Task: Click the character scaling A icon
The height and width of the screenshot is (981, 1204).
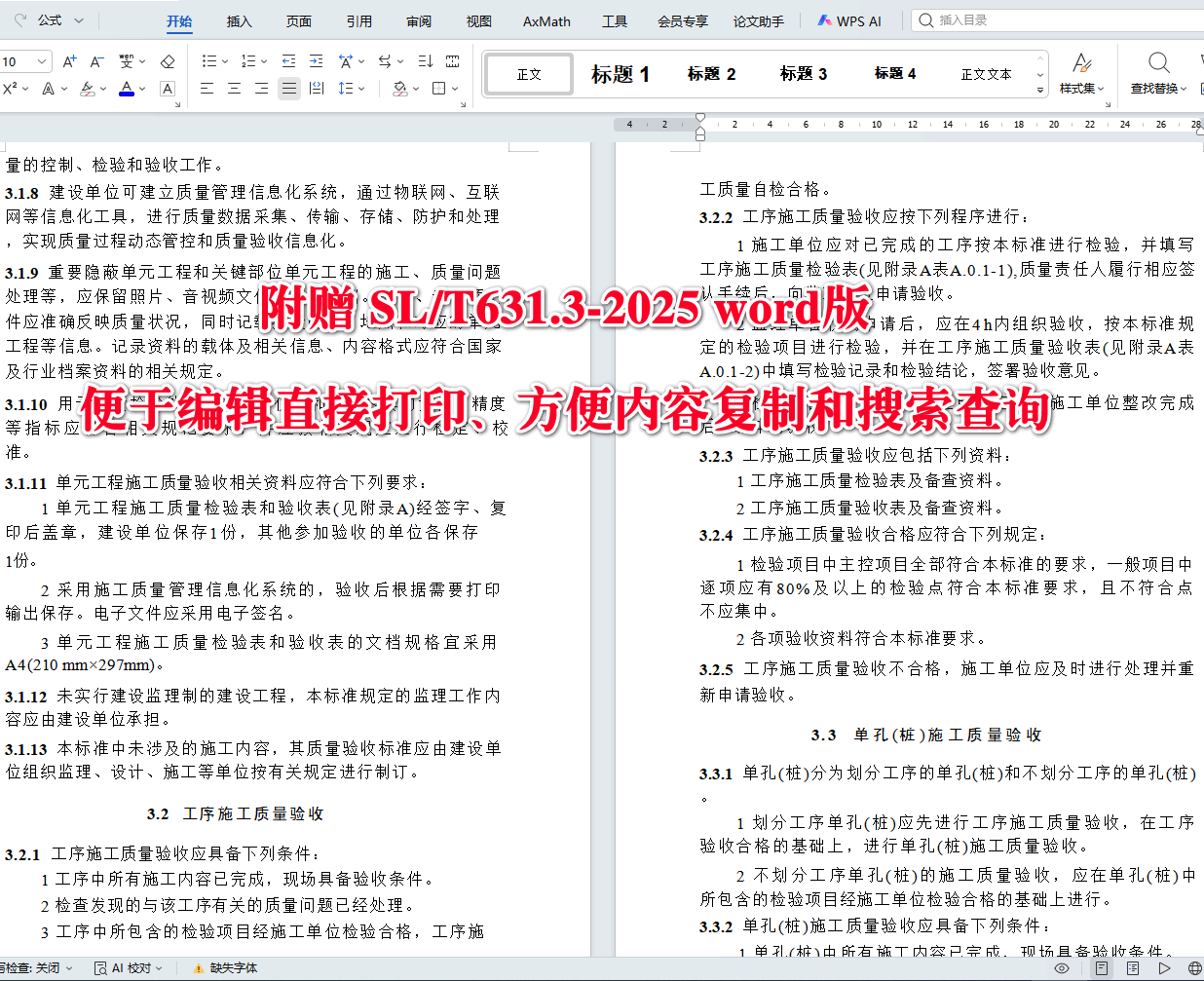Action: click(x=346, y=61)
